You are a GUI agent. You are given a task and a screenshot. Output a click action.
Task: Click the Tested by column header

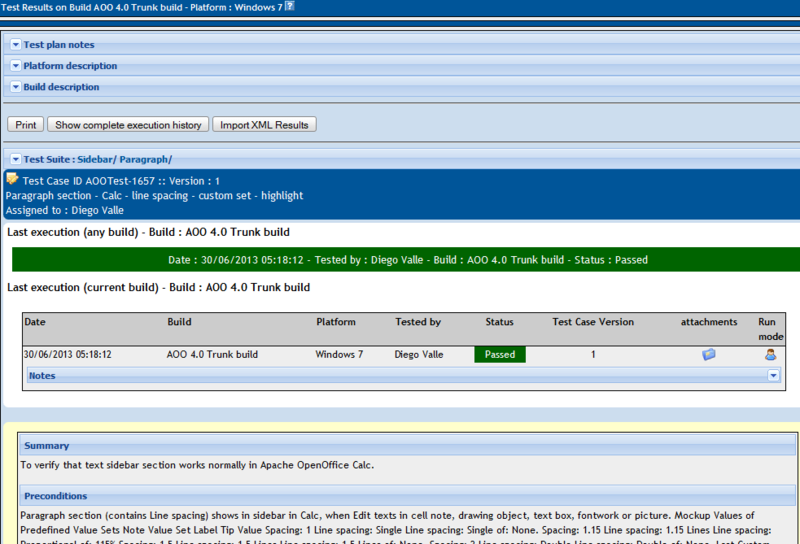point(418,322)
